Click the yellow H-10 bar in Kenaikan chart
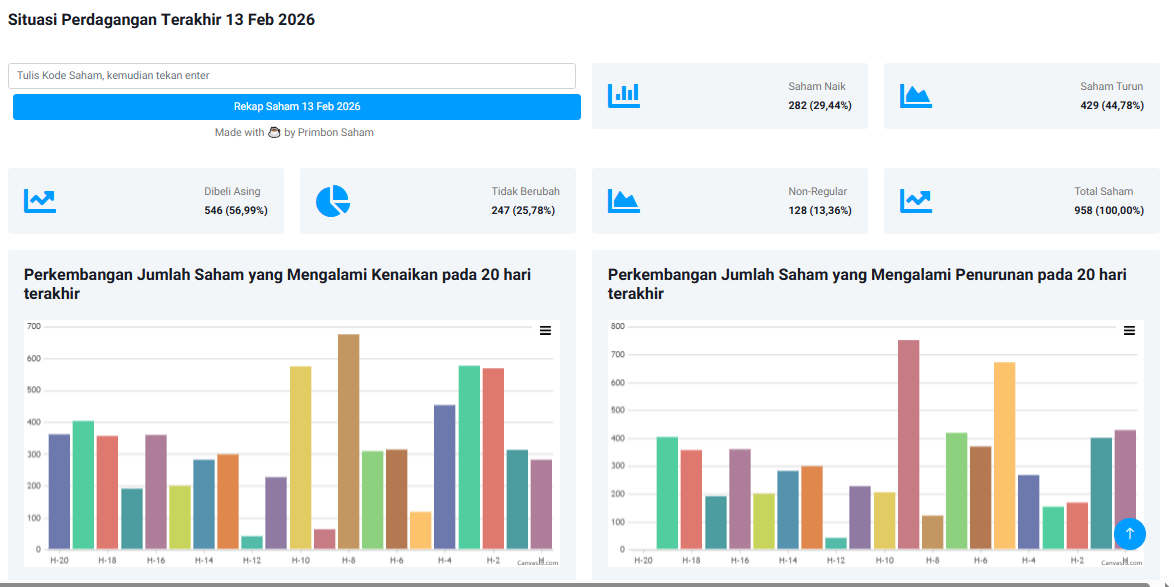Image resolution: width=1174 pixels, height=587 pixels. [300, 457]
